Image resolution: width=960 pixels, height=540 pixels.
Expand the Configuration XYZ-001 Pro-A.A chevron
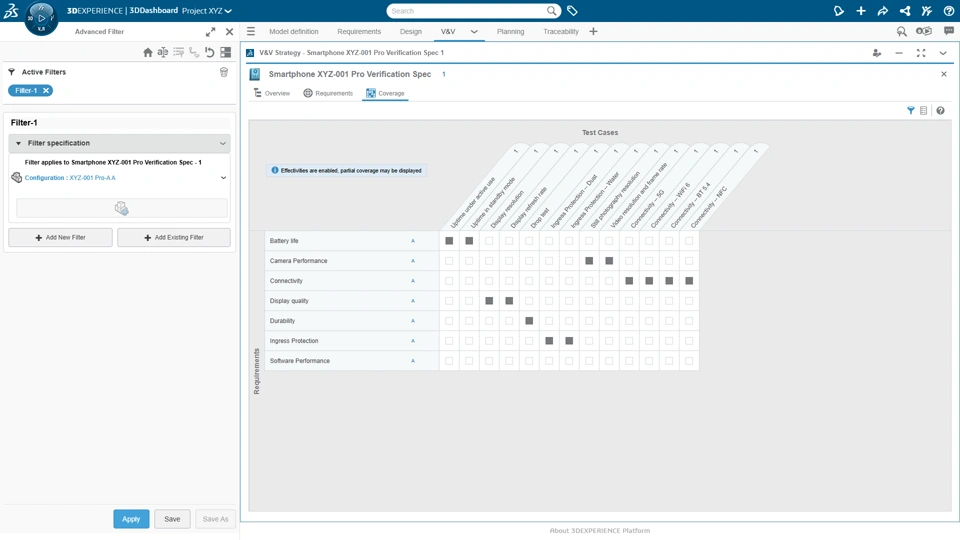(x=223, y=178)
